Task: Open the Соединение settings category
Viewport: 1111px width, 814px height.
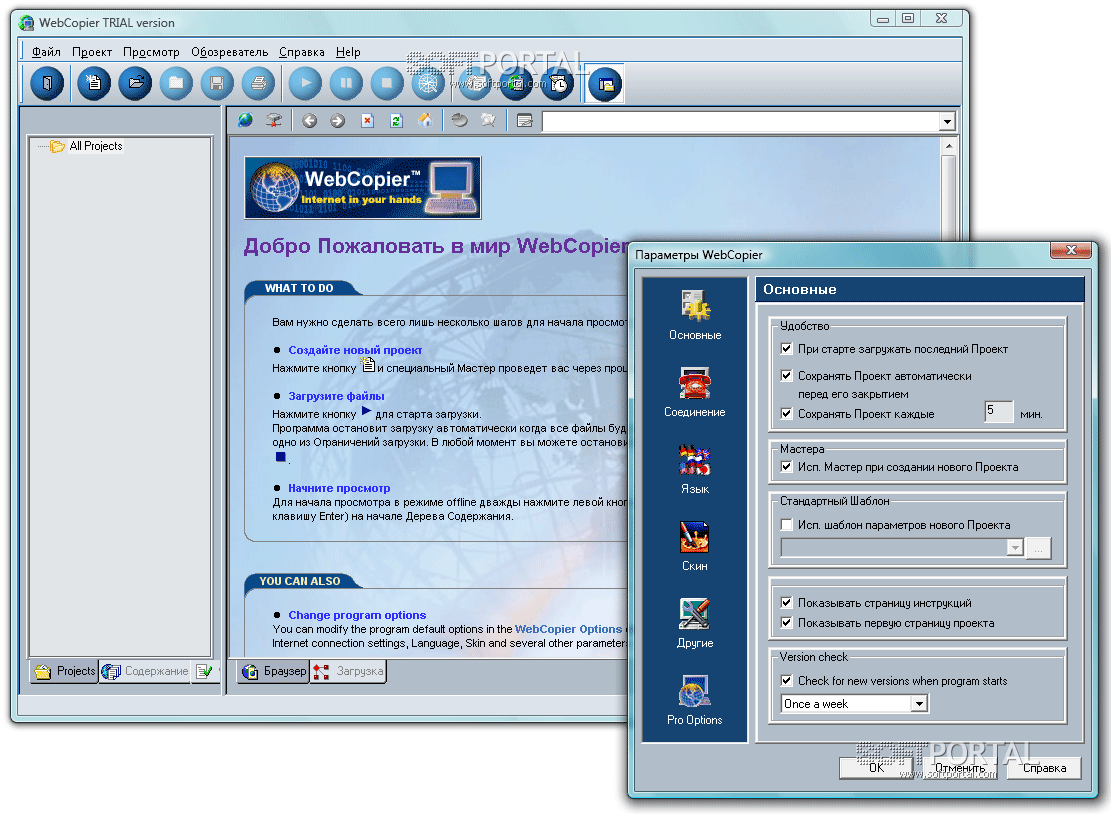Action: pos(695,392)
